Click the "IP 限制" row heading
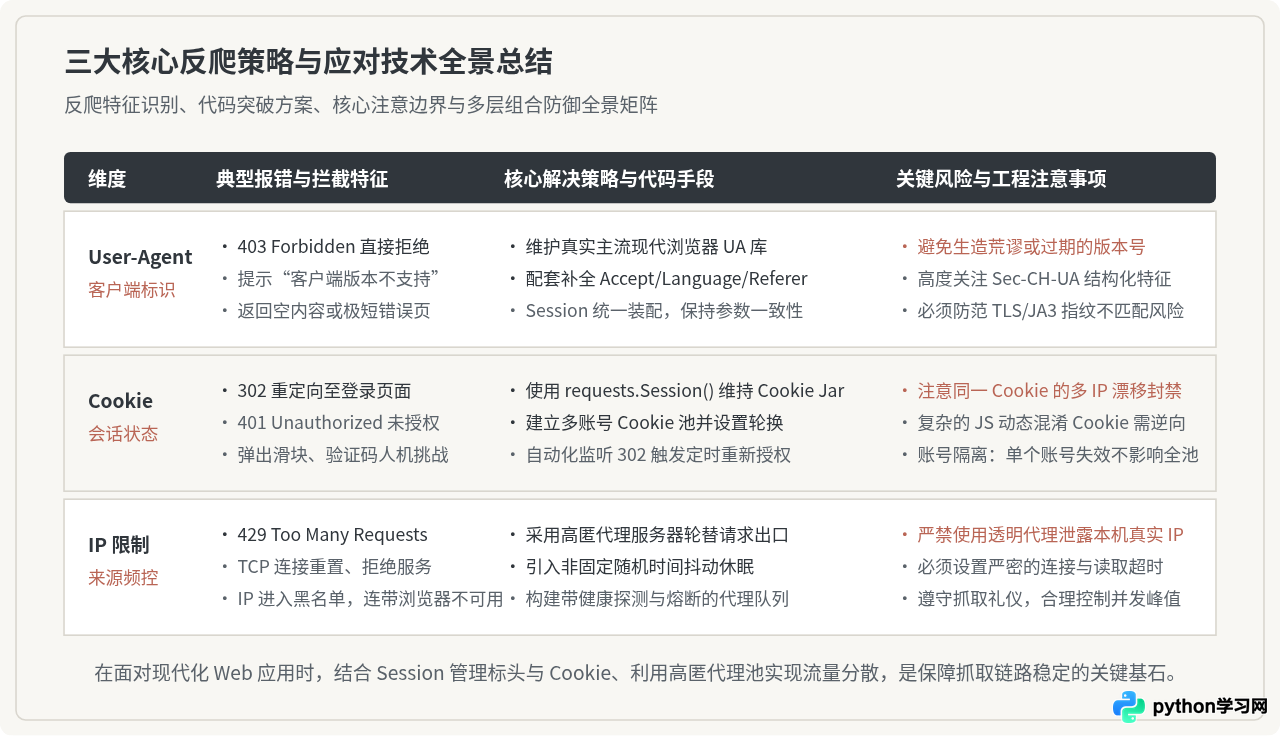Viewport: 1280px width, 736px height. pyautogui.click(x=119, y=545)
